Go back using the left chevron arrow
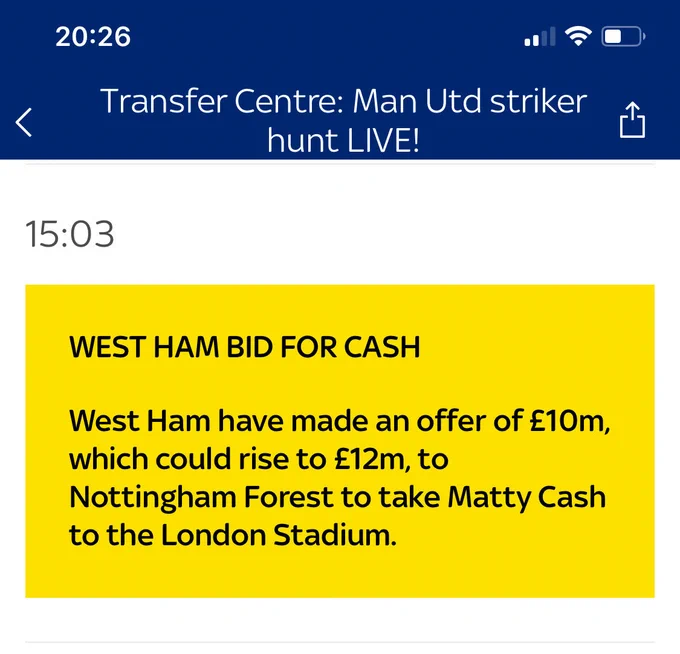The width and height of the screenshot is (680, 654). pos(23,122)
